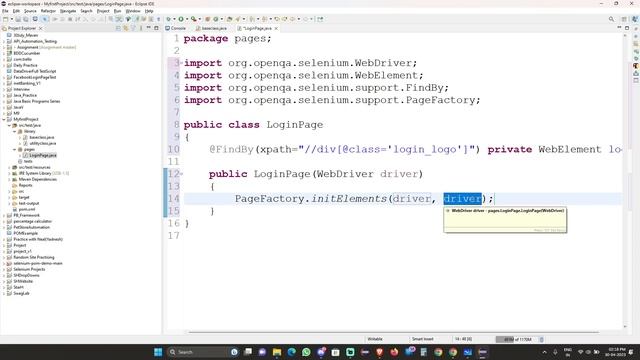Click the Save All toolbar icon
This screenshot has width=640, height=360.
[25, 19]
